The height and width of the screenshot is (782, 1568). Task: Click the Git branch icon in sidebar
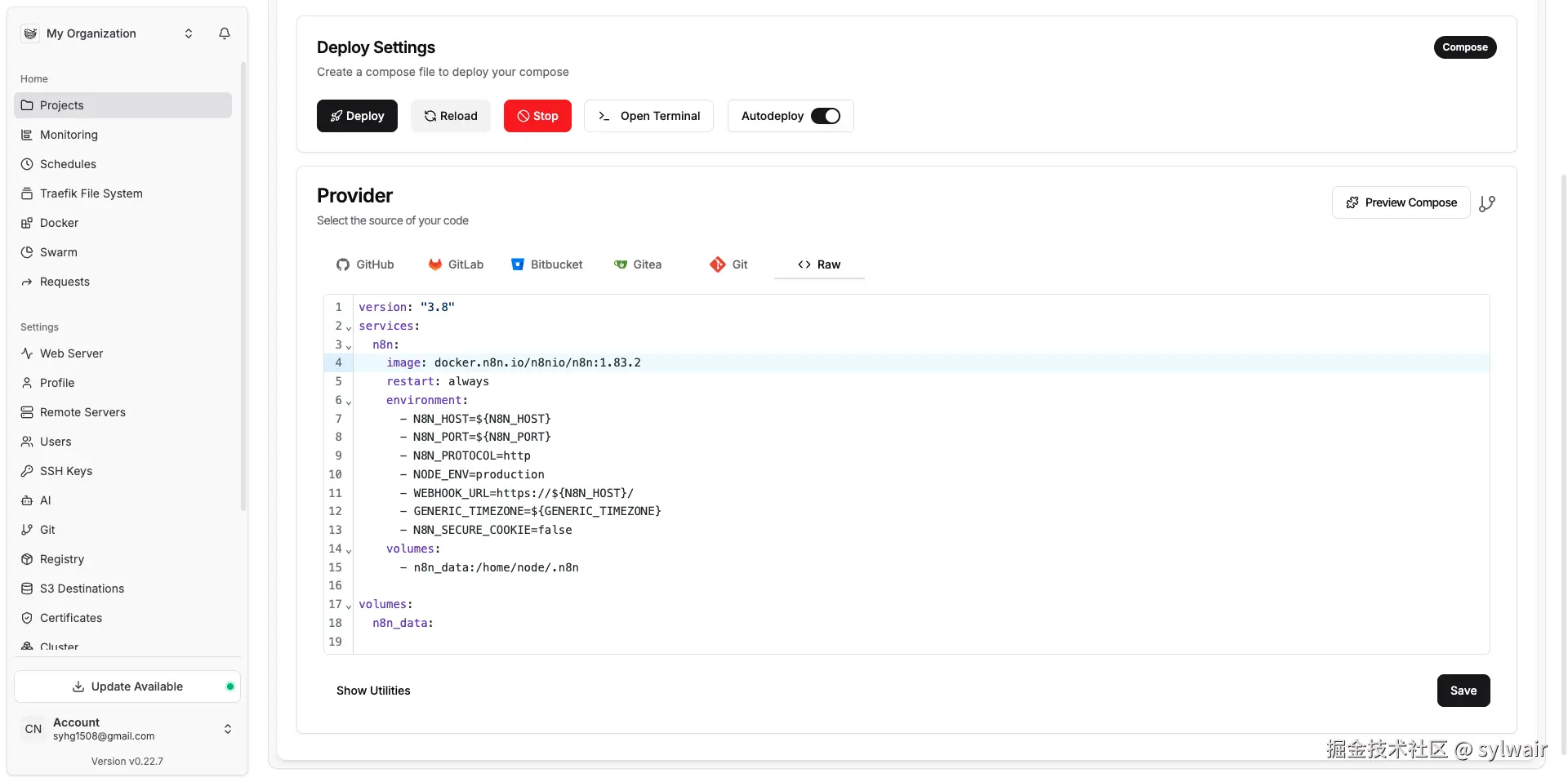coord(27,530)
